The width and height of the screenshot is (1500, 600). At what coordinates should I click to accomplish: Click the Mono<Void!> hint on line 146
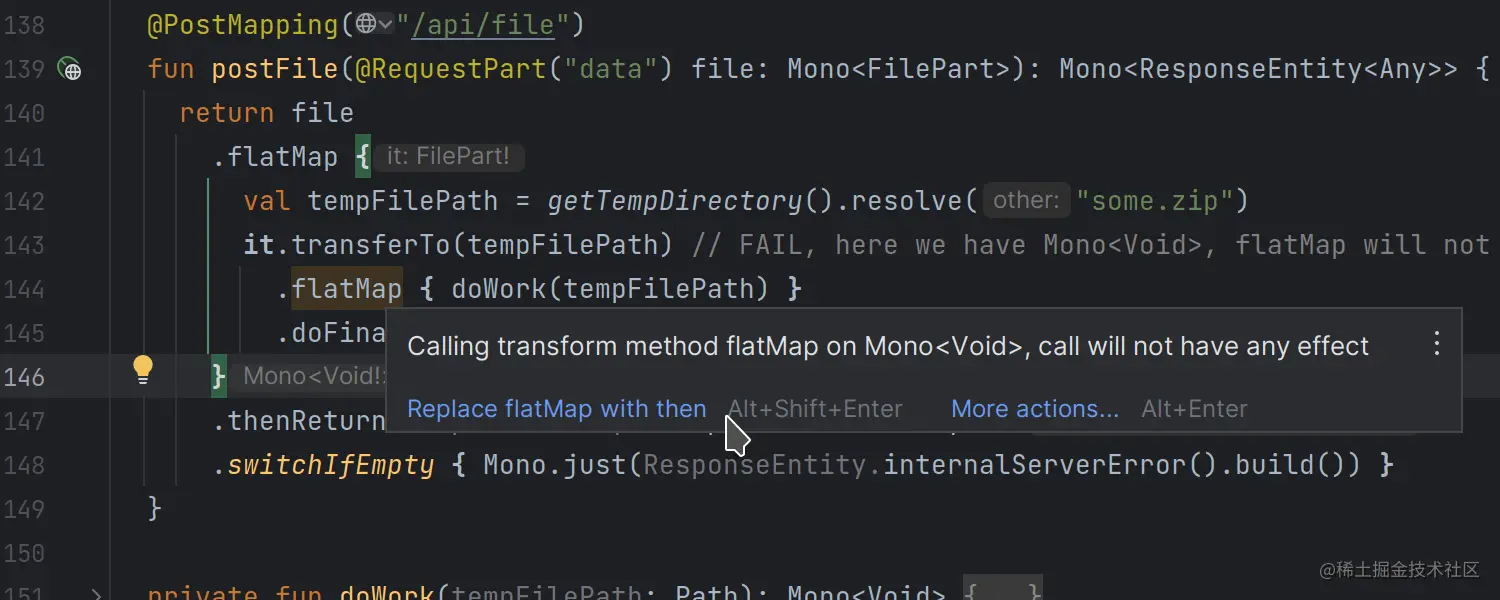point(314,377)
